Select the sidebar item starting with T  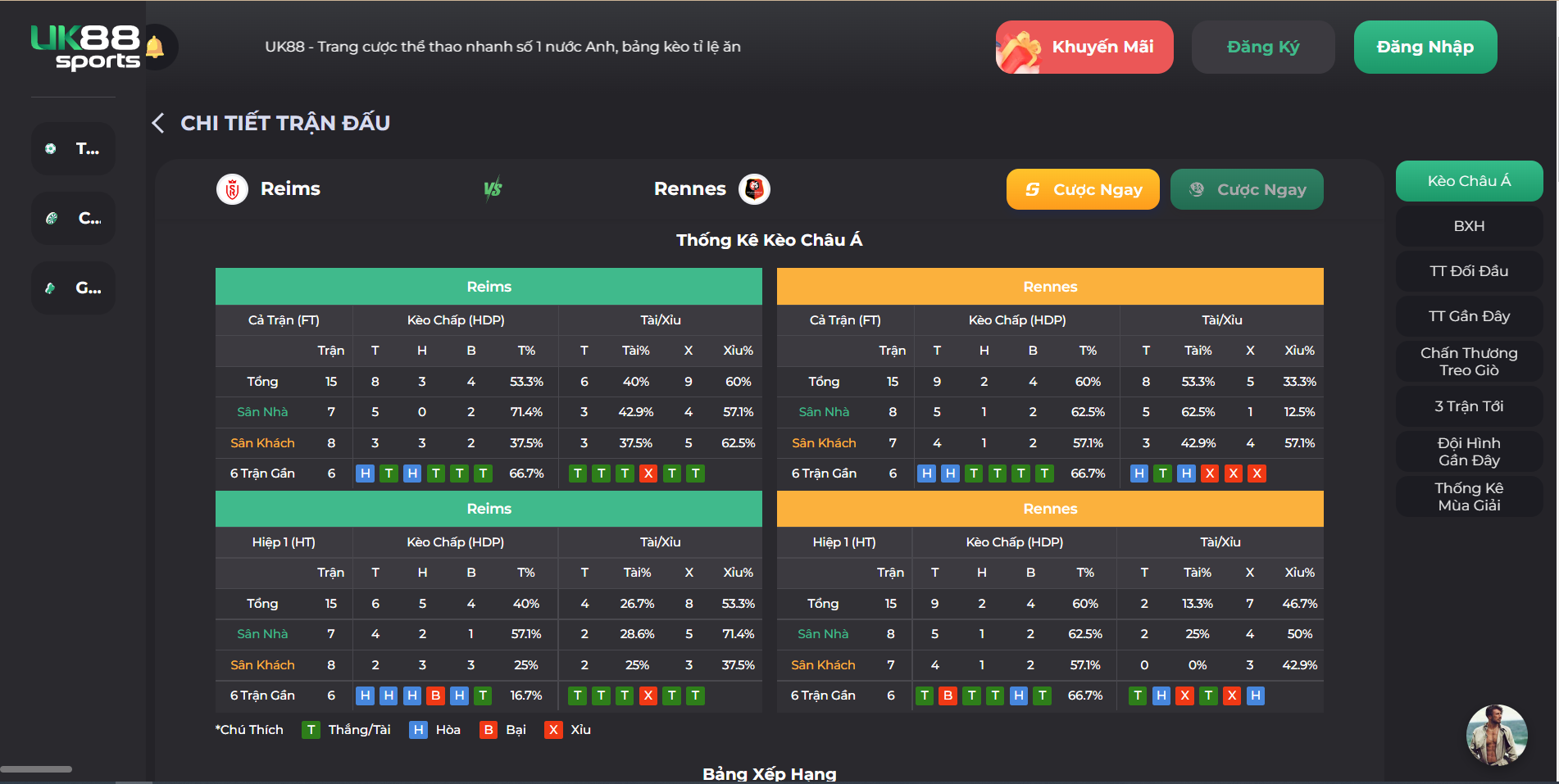(x=73, y=148)
